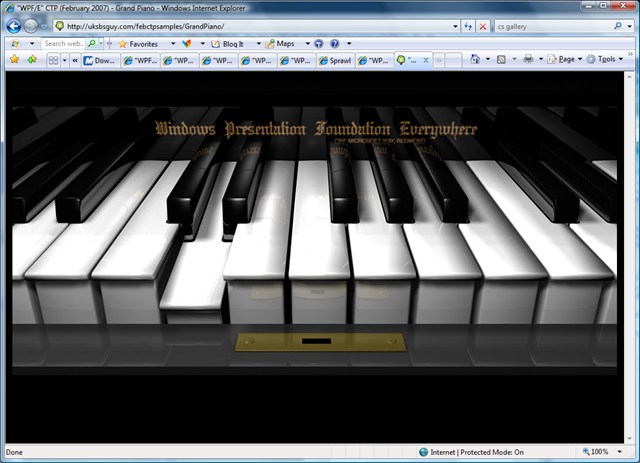Click the Print icon
Viewport: 640px width, 463px height.
(x=528, y=60)
